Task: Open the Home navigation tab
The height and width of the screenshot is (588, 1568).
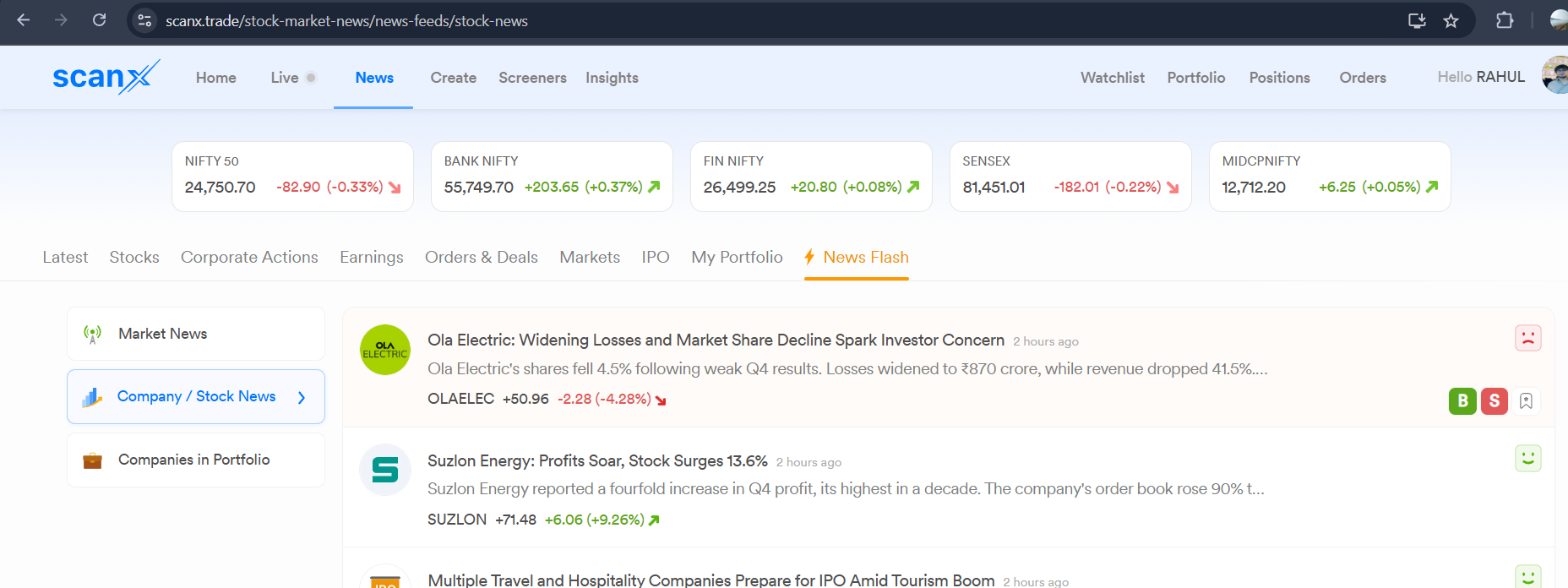Action: click(216, 78)
